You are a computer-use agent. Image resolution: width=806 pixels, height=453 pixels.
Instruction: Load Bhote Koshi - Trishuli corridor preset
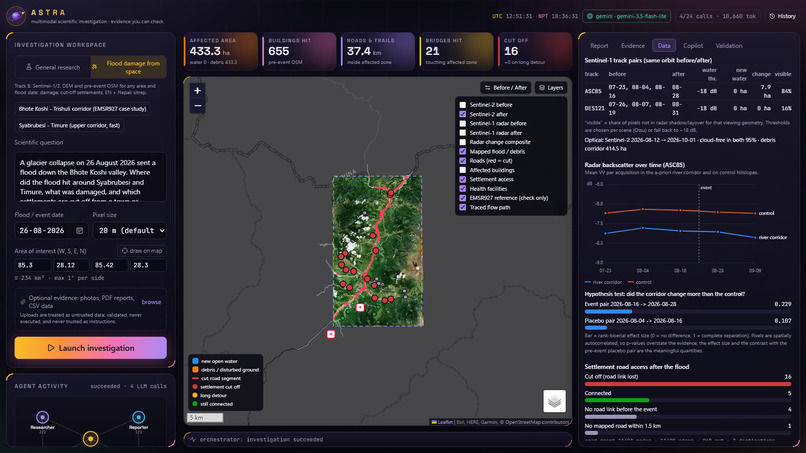coord(83,109)
